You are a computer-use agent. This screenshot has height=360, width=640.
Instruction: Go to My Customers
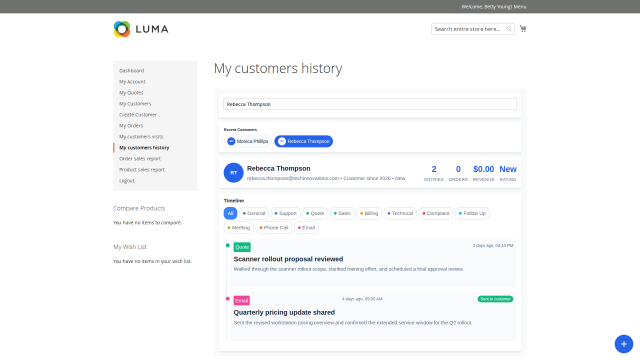click(135, 104)
